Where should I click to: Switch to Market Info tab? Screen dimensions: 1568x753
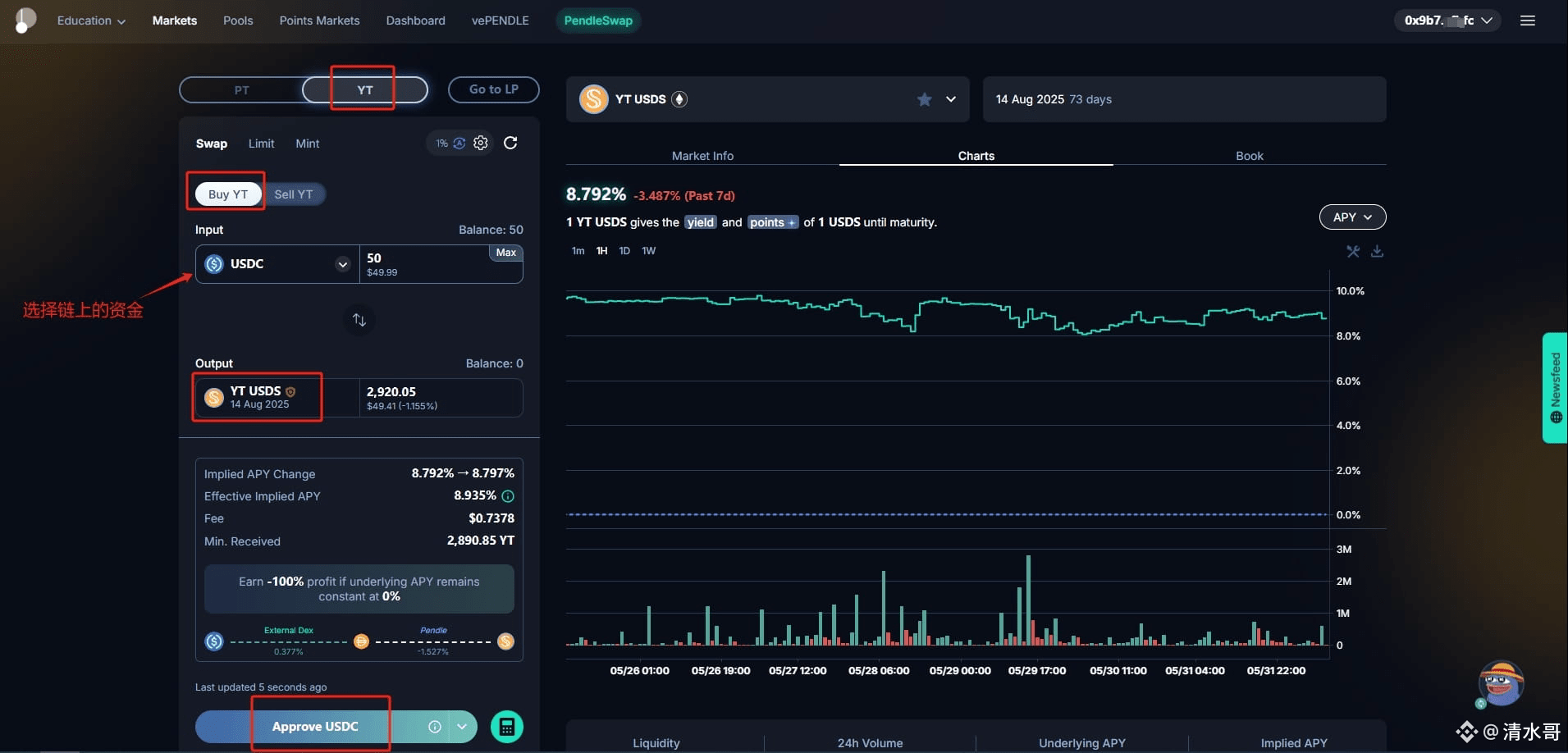(x=702, y=156)
